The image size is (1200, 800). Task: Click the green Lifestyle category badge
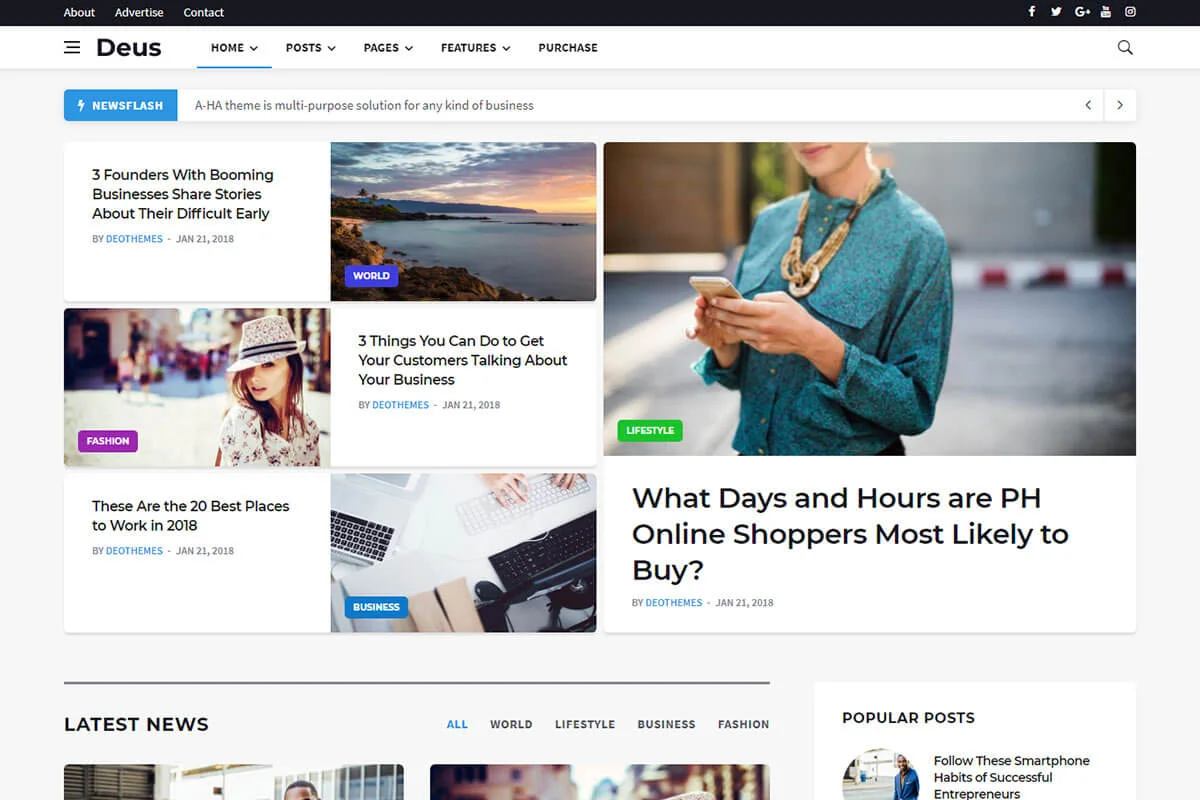click(650, 431)
